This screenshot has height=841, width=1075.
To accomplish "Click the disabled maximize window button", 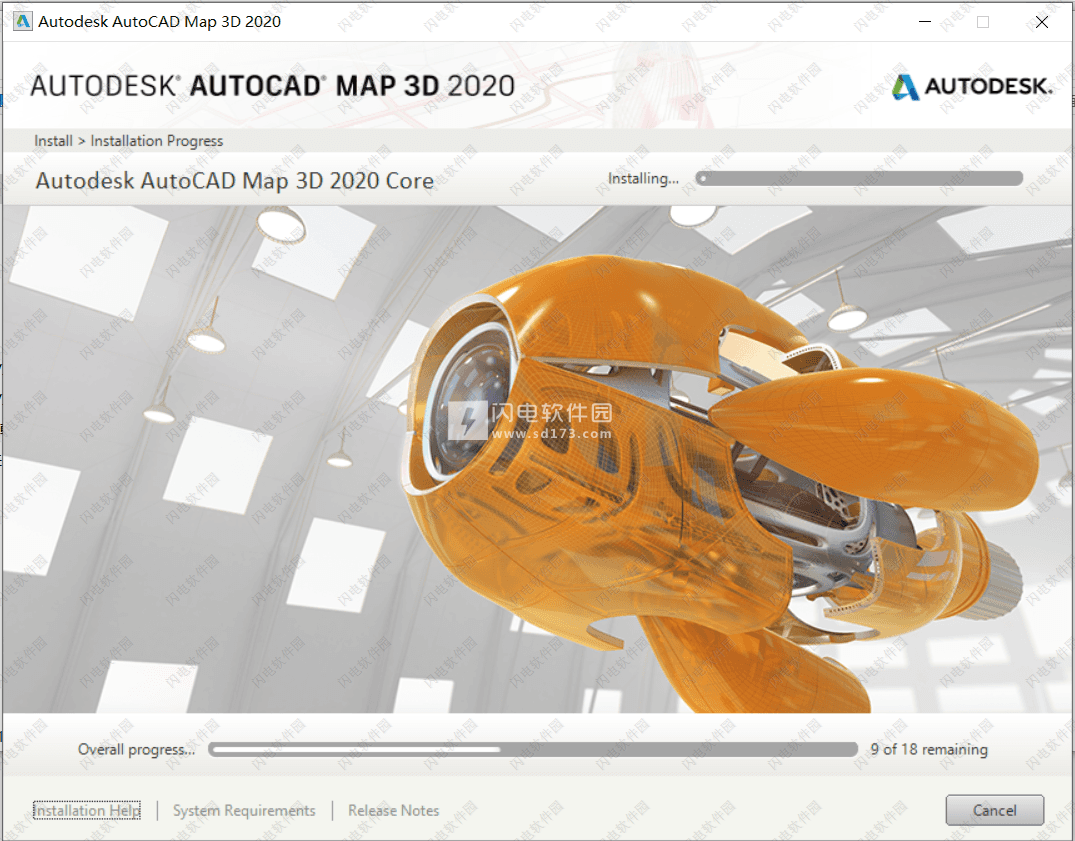I will tap(982, 22).
